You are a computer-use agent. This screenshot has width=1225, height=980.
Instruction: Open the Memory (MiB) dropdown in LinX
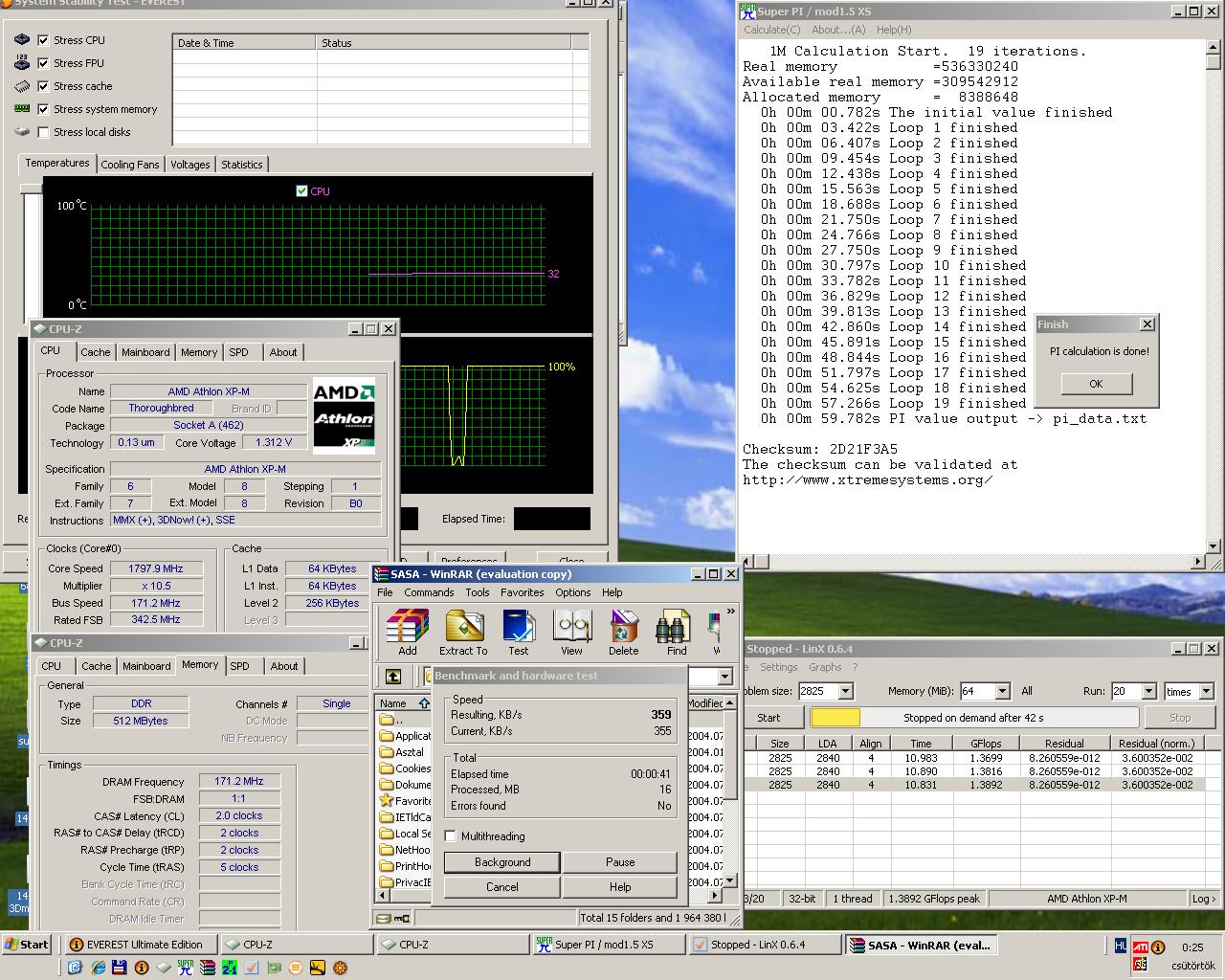1002,691
